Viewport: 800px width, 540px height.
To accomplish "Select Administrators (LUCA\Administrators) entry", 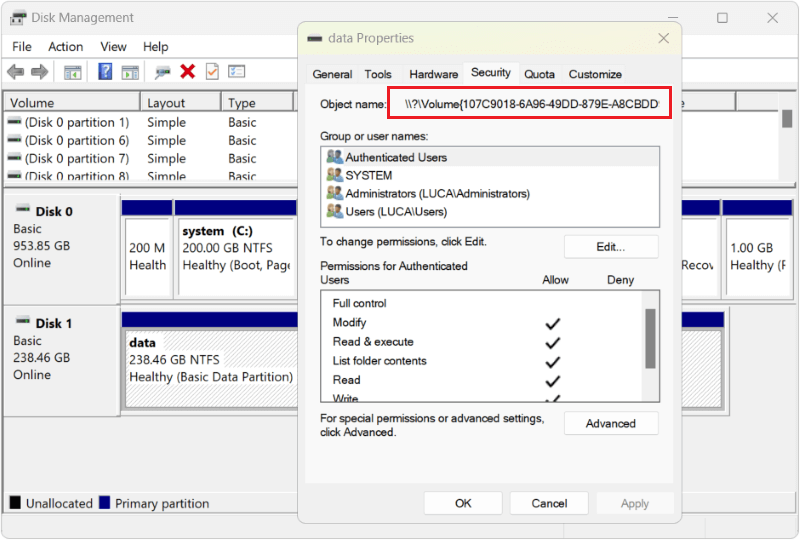I will tap(490, 193).
